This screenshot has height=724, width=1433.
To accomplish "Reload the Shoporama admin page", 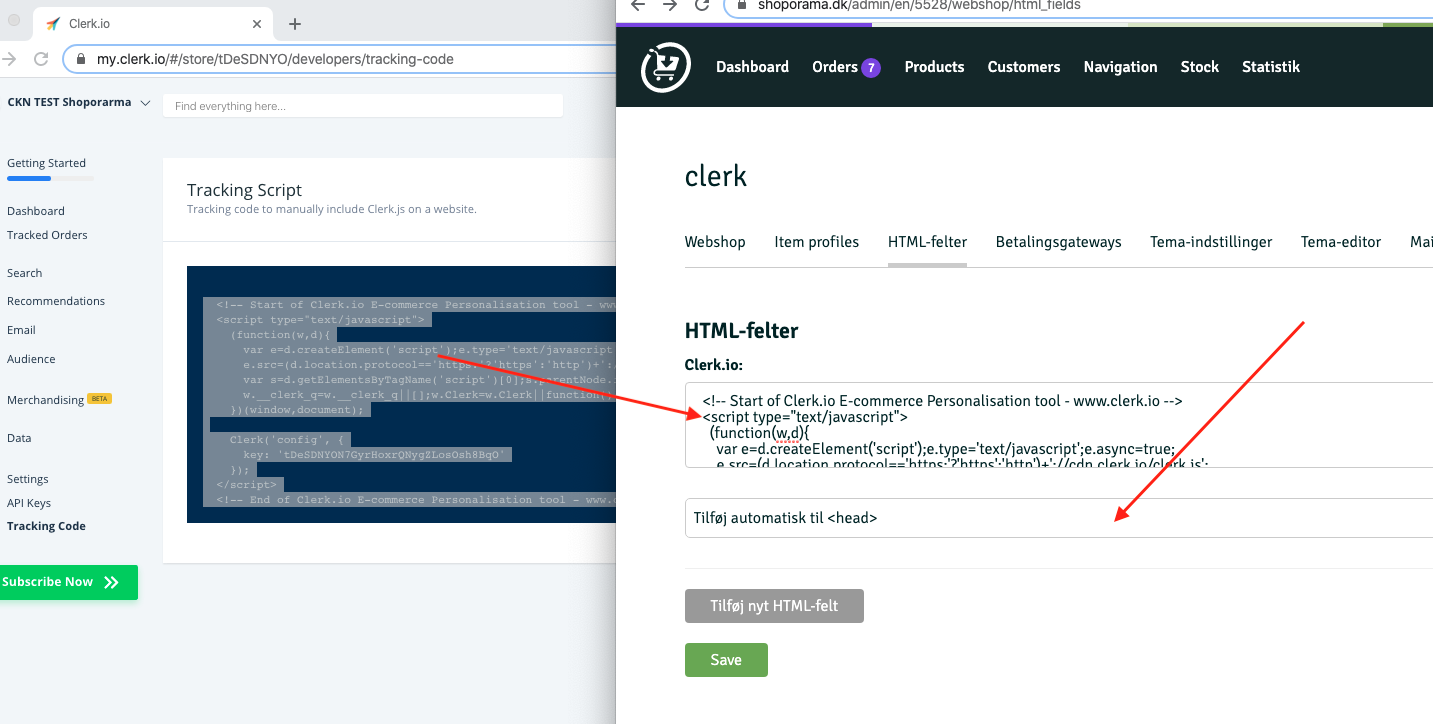I will coord(702,5).
